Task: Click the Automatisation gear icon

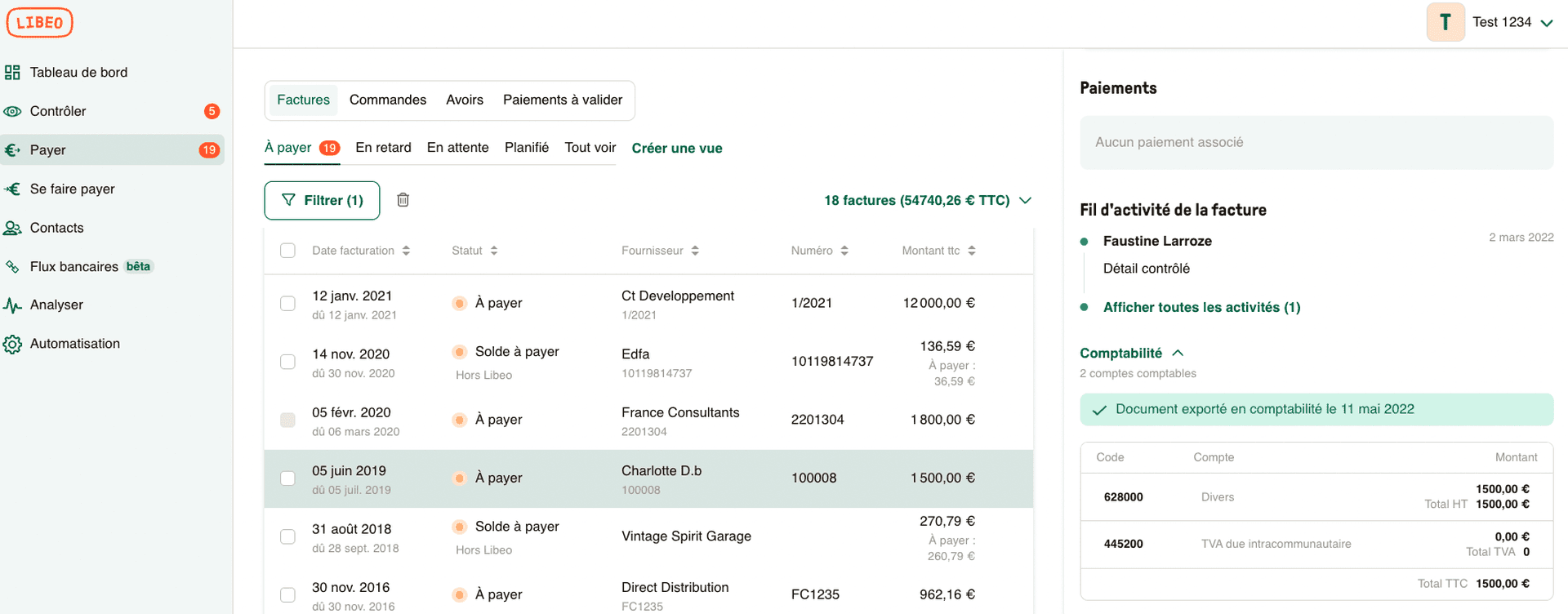Action: pos(12,345)
